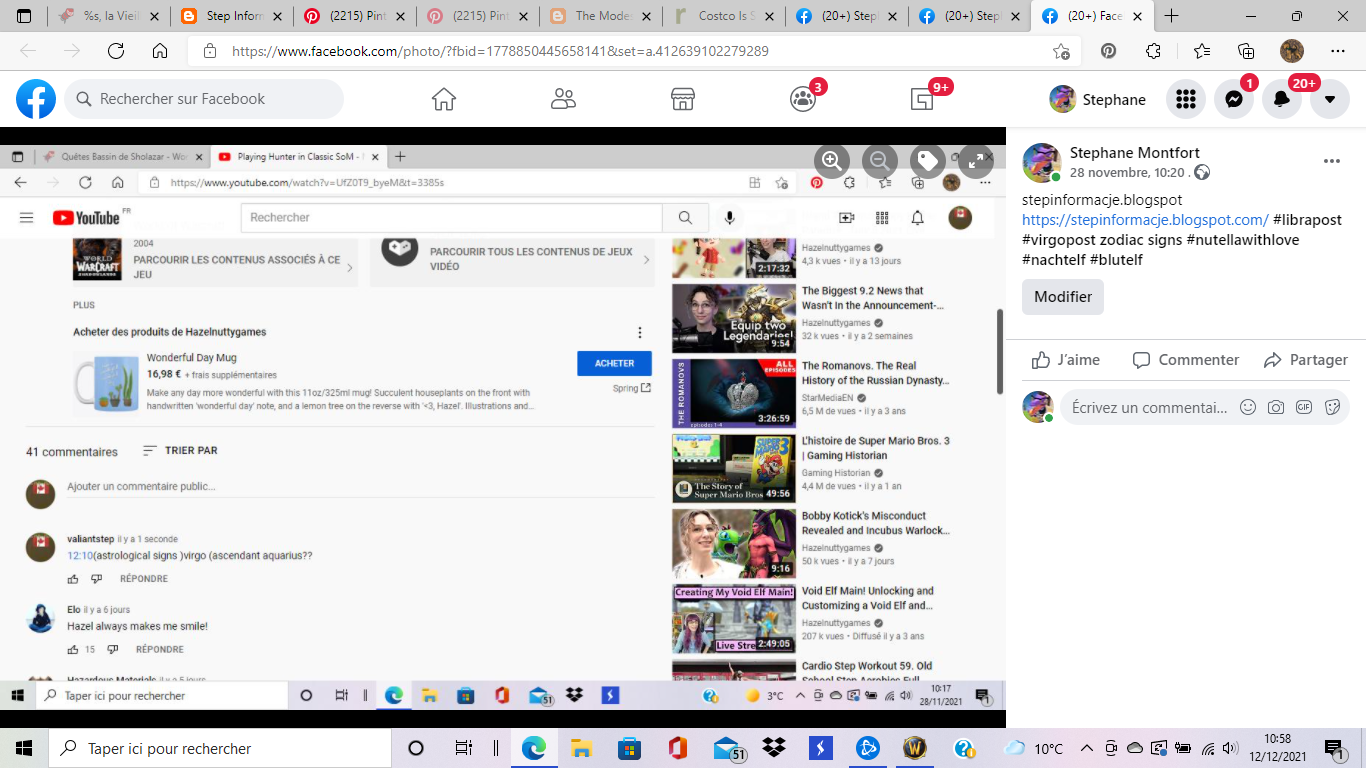Switch to the Step Inform Blogger tab
The image size is (1366, 768).
(232, 16)
